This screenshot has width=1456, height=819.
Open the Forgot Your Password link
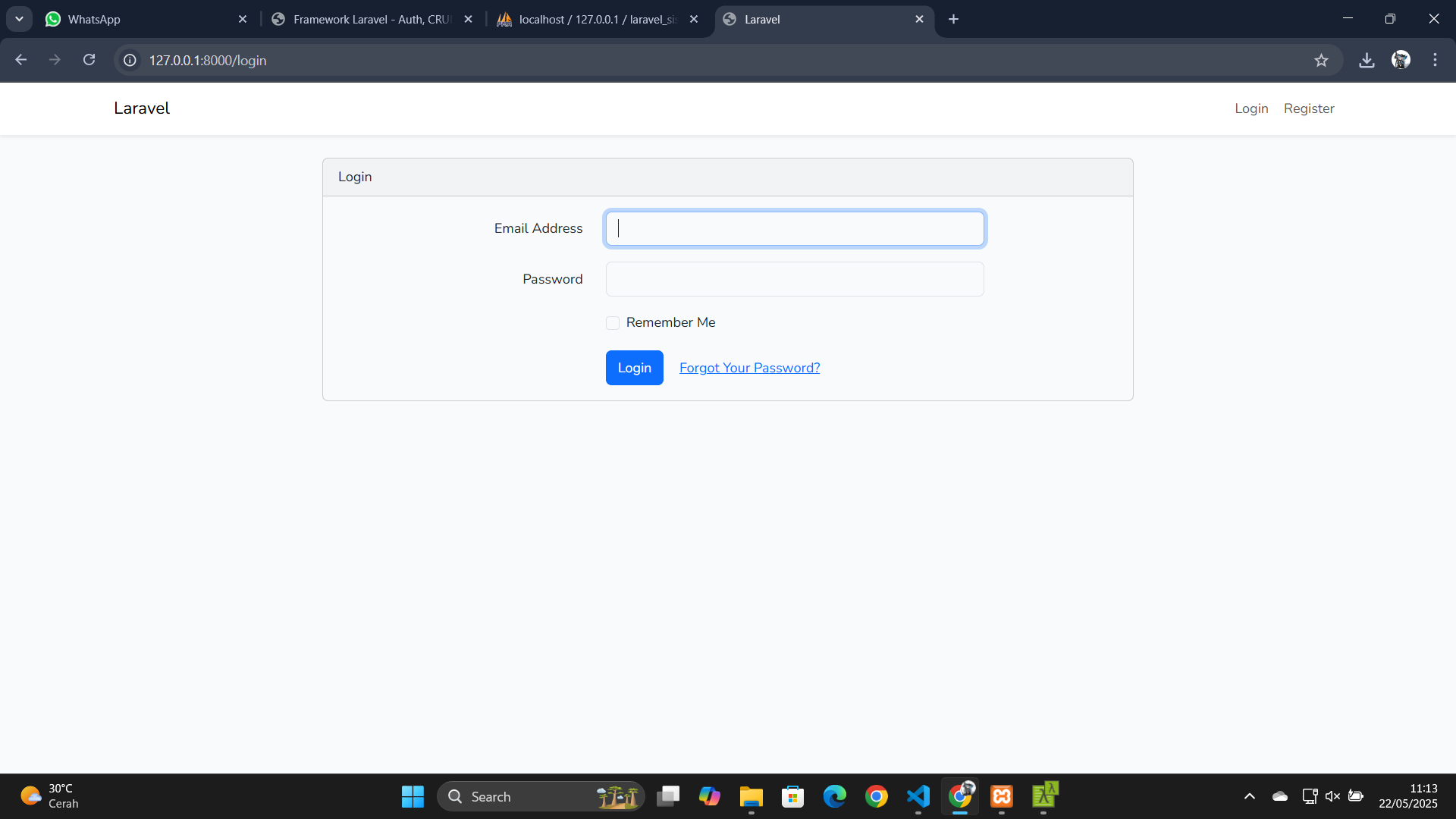coord(749,368)
